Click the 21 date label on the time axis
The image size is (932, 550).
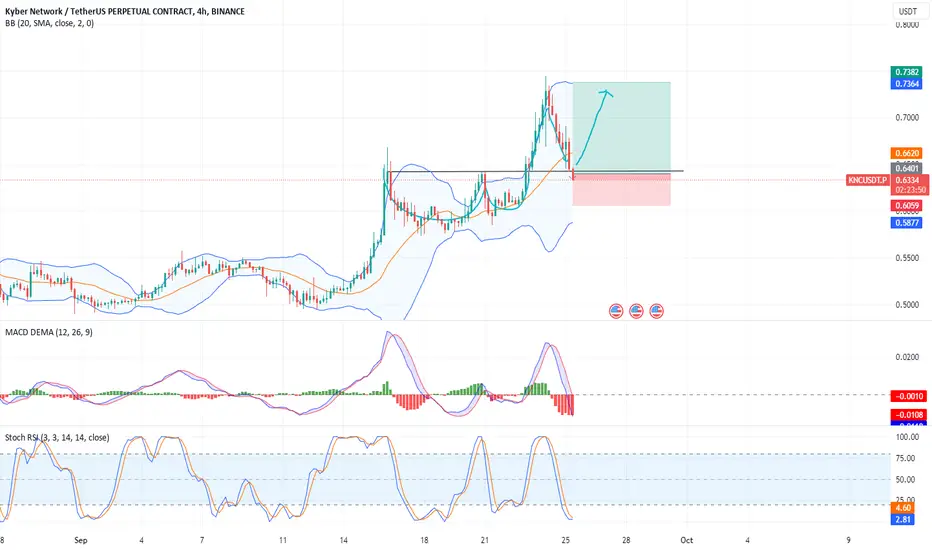[484, 540]
